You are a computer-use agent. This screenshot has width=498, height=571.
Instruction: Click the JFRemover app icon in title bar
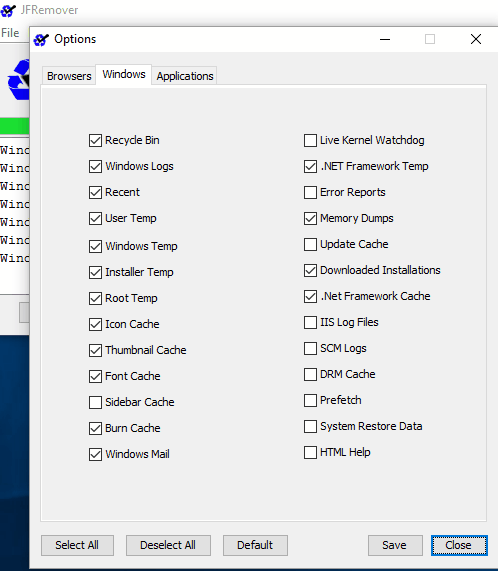point(8,10)
